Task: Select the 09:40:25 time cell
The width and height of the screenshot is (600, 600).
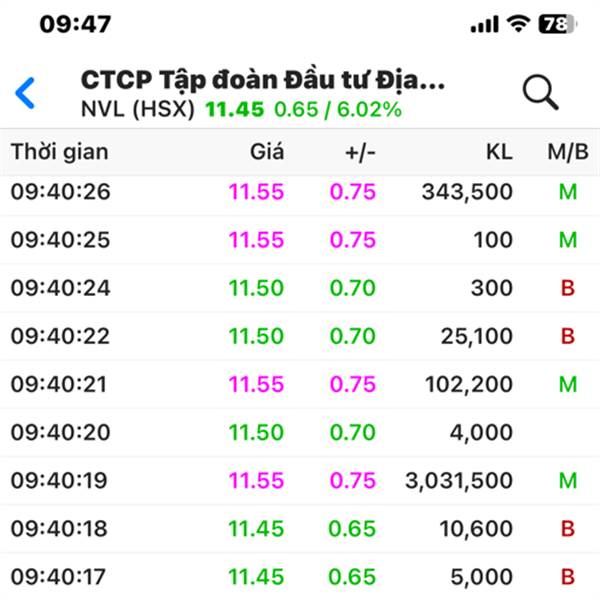Action: (x=60, y=240)
